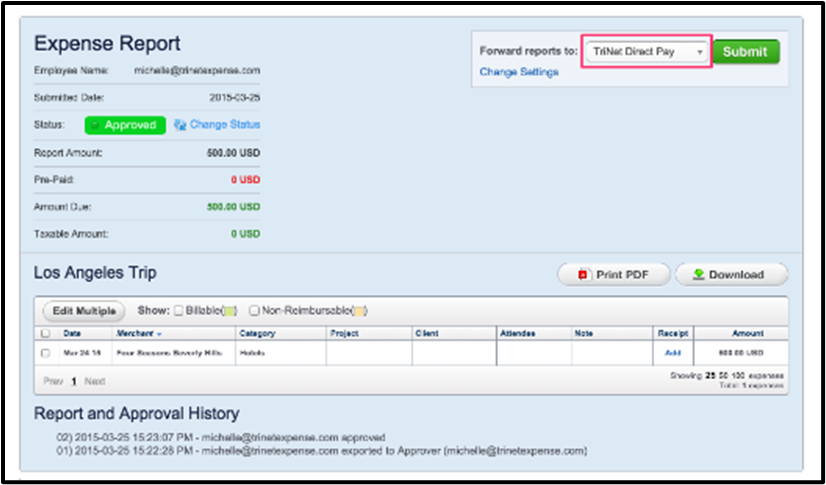826x485 pixels.
Task: Click history entry 01 exported to Approver
Action: coord(322,451)
